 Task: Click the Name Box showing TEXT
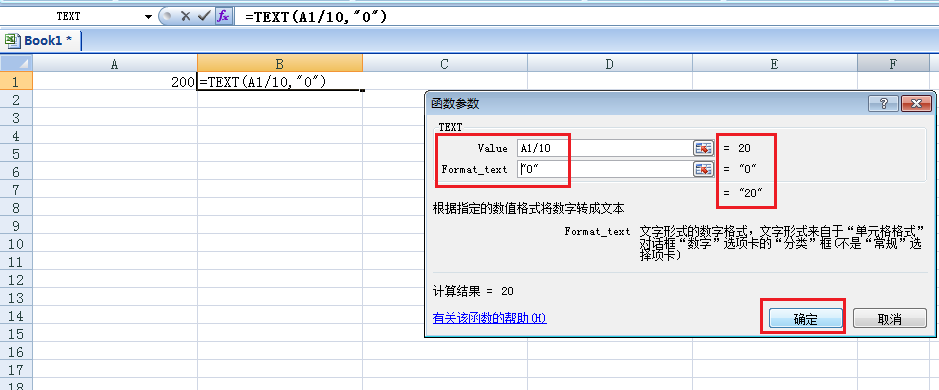tap(69, 17)
